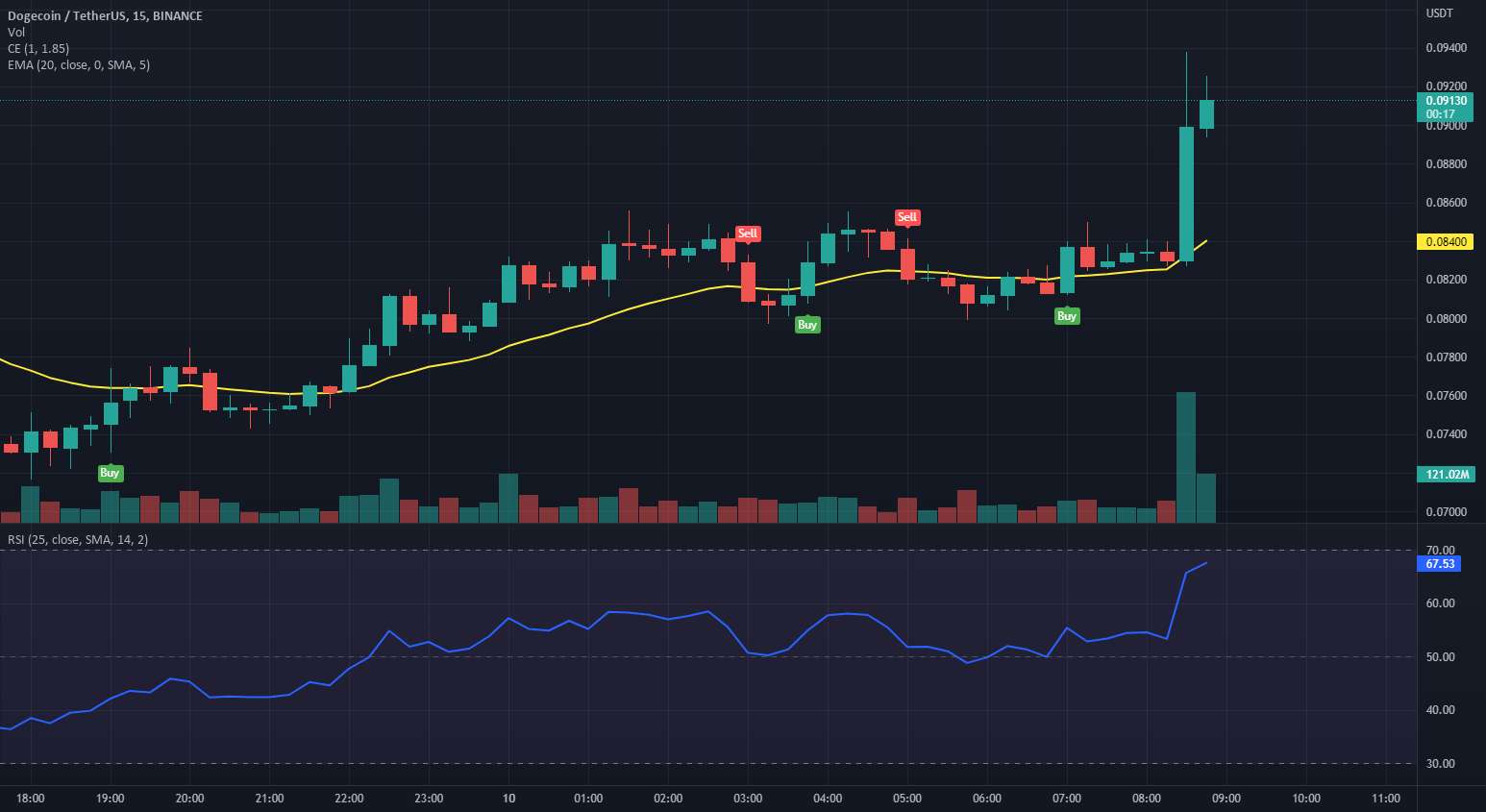Click the Dogecoin / TetherUS chart title
Viewport: 1486px width, 812px height.
click(x=105, y=15)
